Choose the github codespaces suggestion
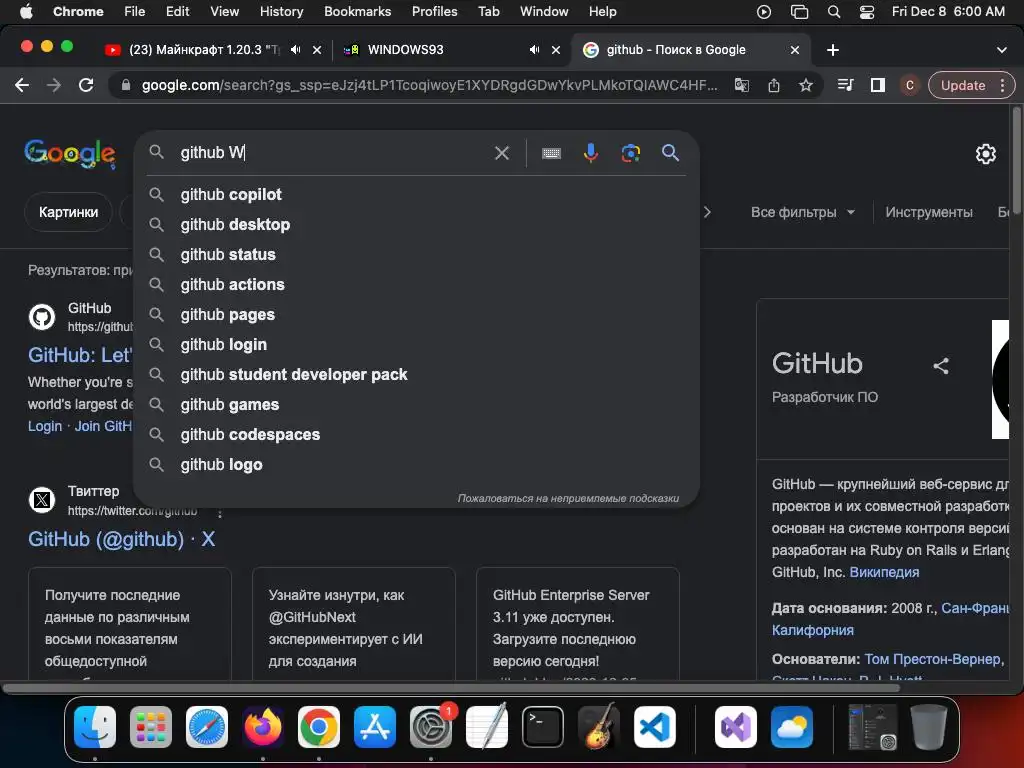The width and height of the screenshot is (1024, 768). point(416,435)
